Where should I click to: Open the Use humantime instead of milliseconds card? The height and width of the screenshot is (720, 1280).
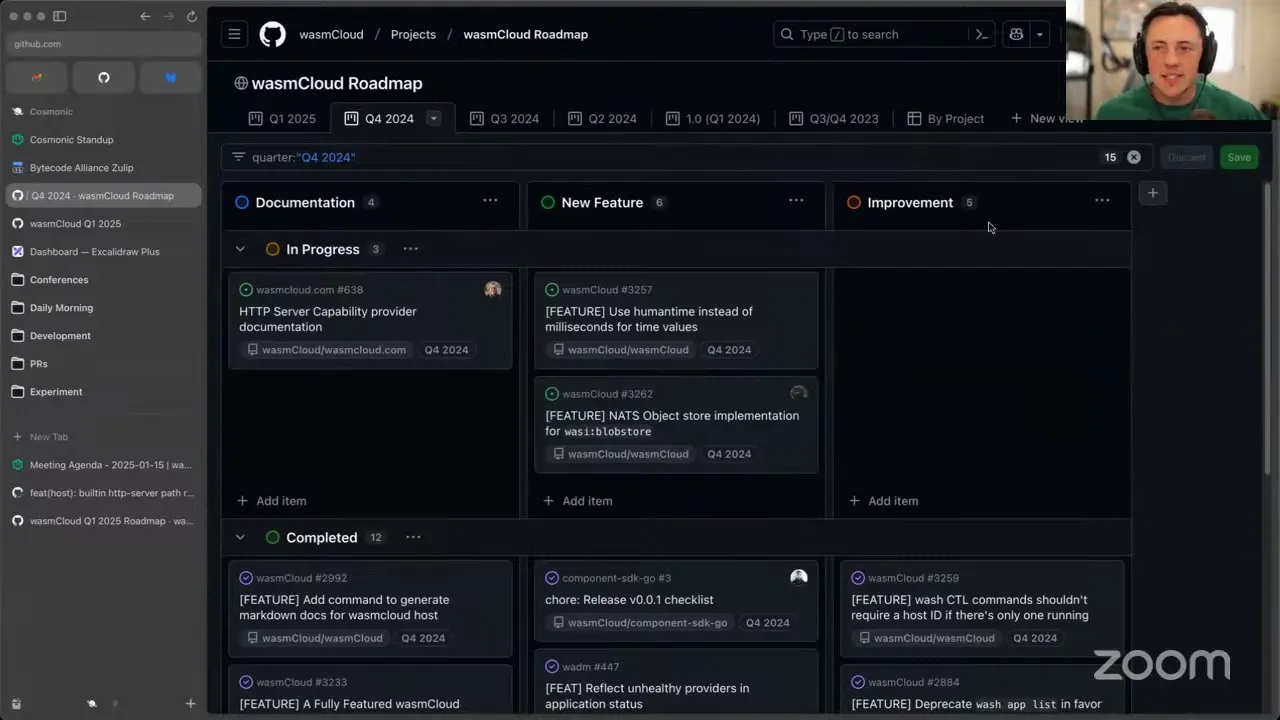[x=676, y=320]
